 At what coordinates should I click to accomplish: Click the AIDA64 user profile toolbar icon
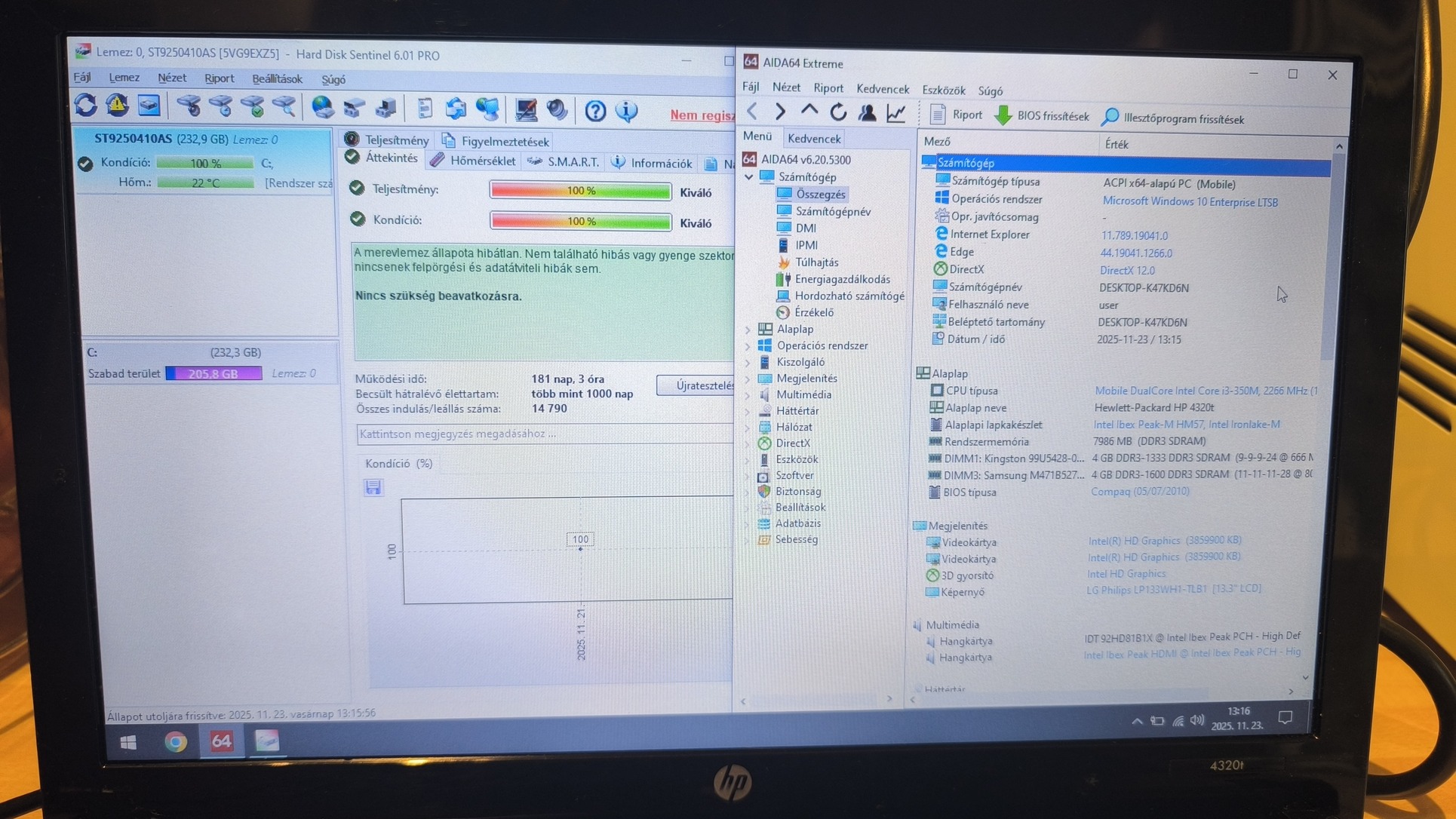tap(867, 113)
